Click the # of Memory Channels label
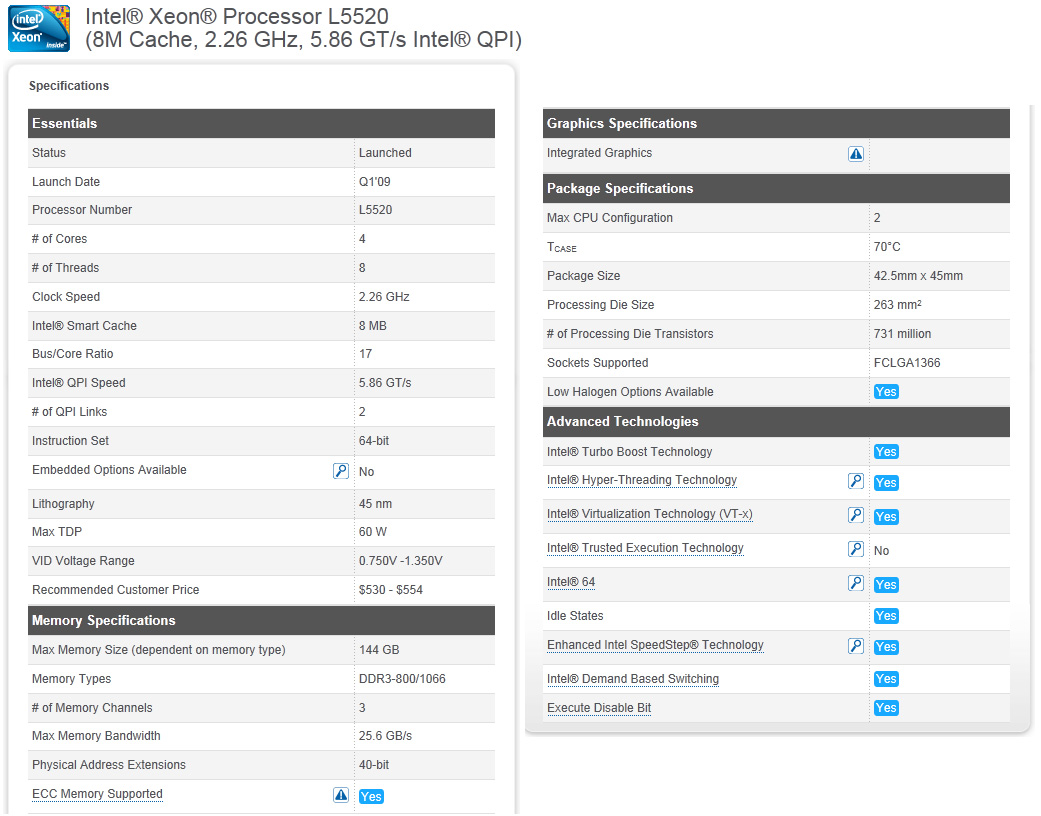This screenshot has height=816, width=1041. [x=92, y=708]
